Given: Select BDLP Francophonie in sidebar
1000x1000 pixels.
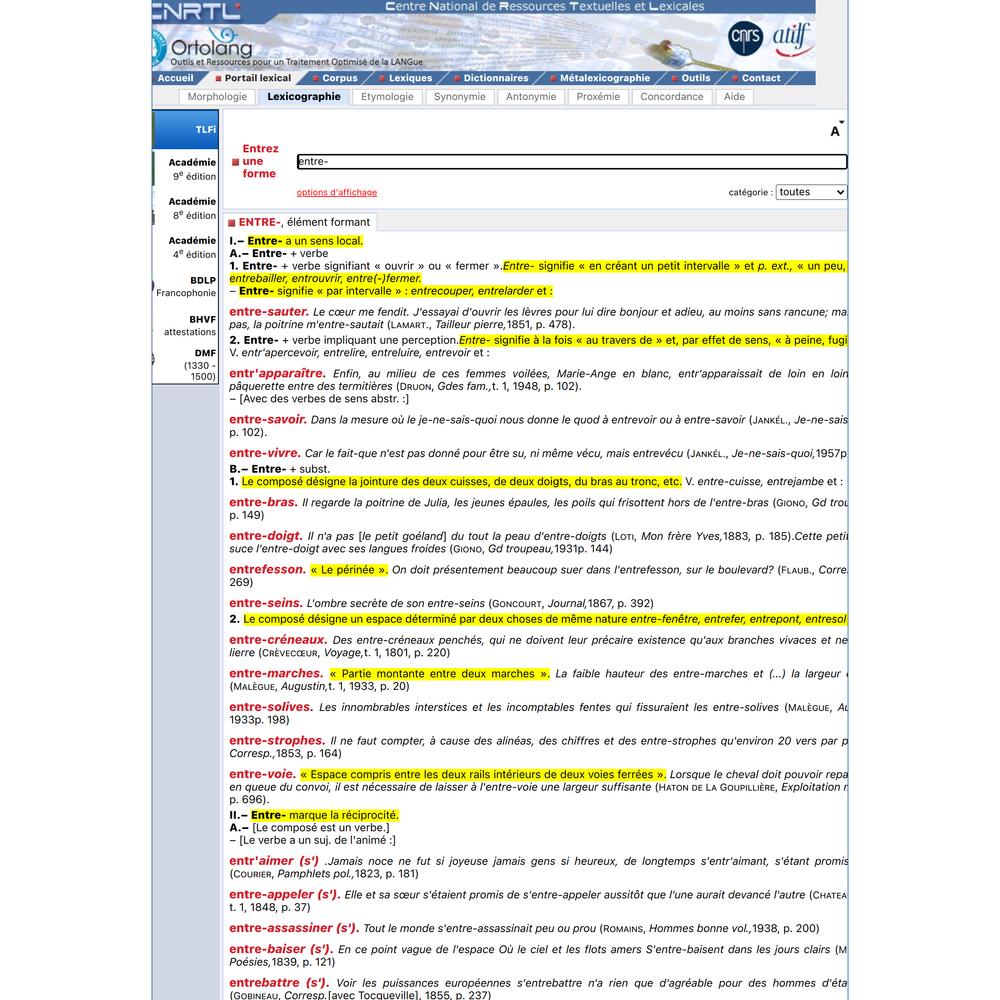Looking at the screenshot, I should [186, 286].
